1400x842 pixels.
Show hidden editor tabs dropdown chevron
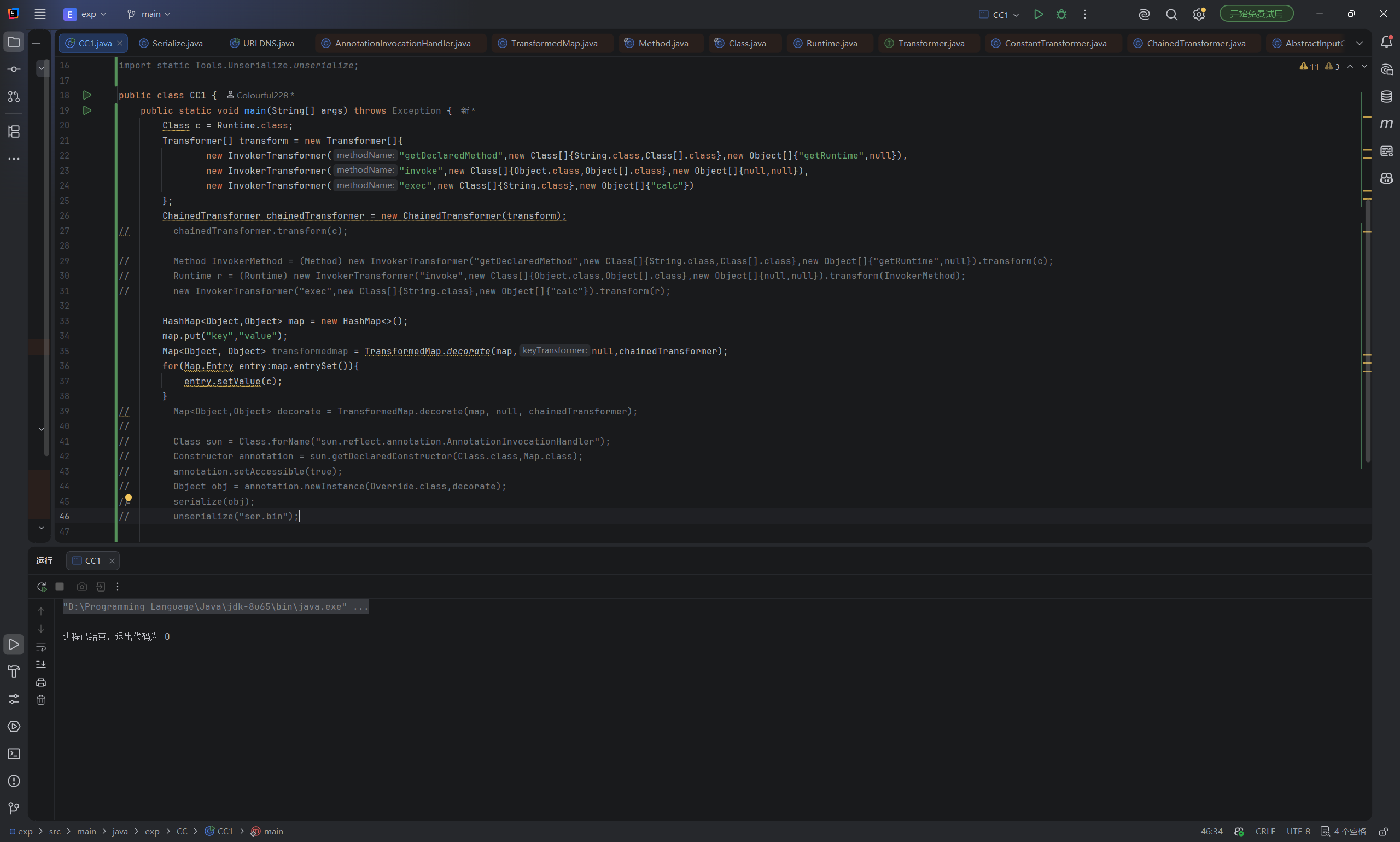coord(1360,43)
